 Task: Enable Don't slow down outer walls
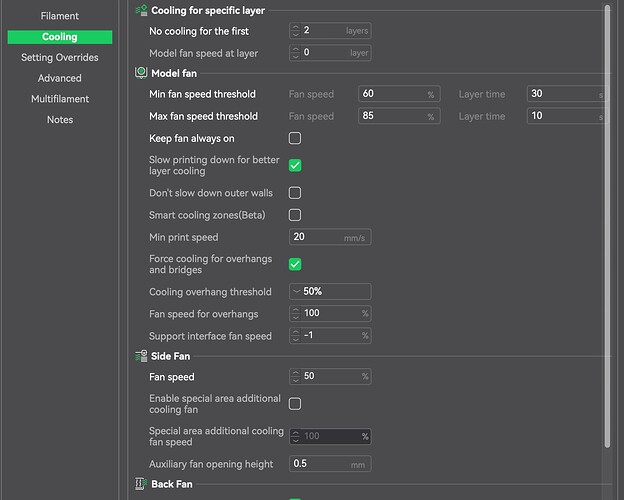point(295,193)
